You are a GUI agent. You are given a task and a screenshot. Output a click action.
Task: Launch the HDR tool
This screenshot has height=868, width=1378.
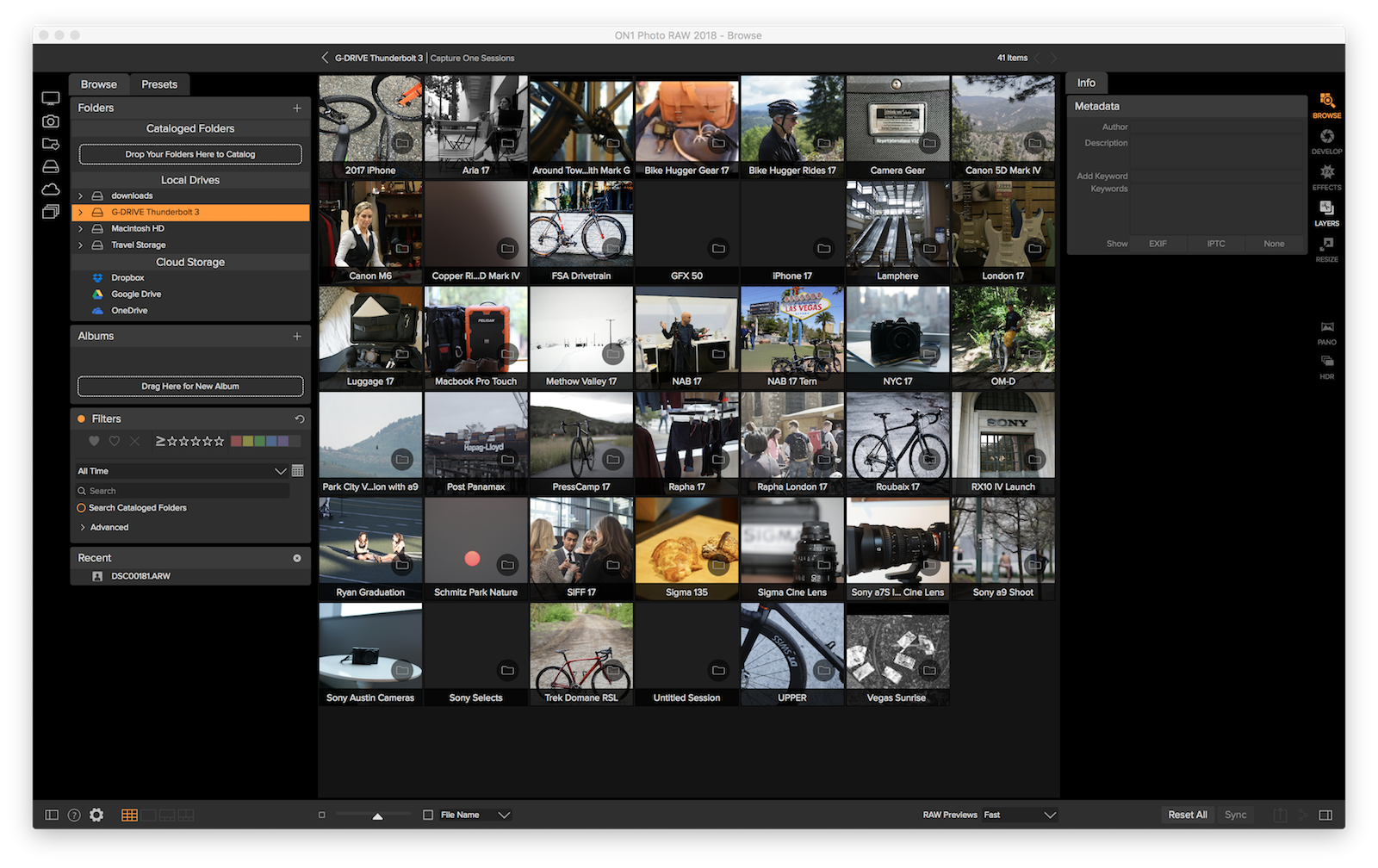(1326, 367)
